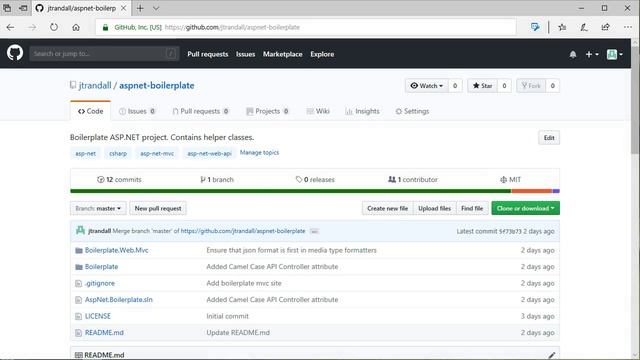
Task: View the 0 releases
Action: [315, 179]
